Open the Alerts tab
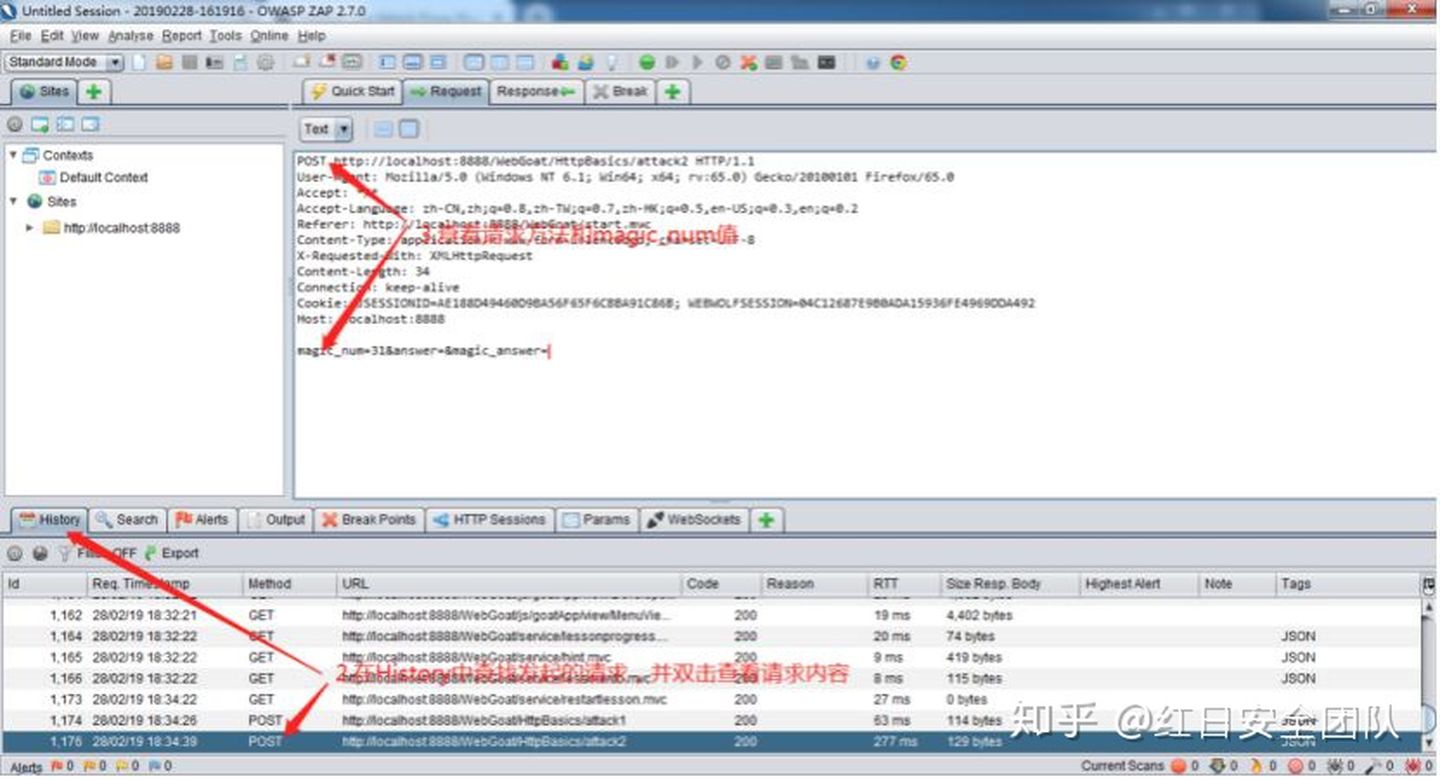 pyautogui.click(x=201, y=520)
